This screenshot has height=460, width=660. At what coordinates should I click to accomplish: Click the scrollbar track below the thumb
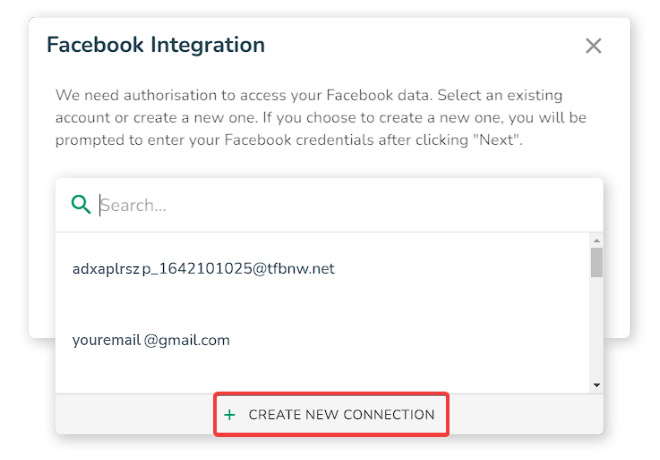pyautogui.click(x=596, y=328)
